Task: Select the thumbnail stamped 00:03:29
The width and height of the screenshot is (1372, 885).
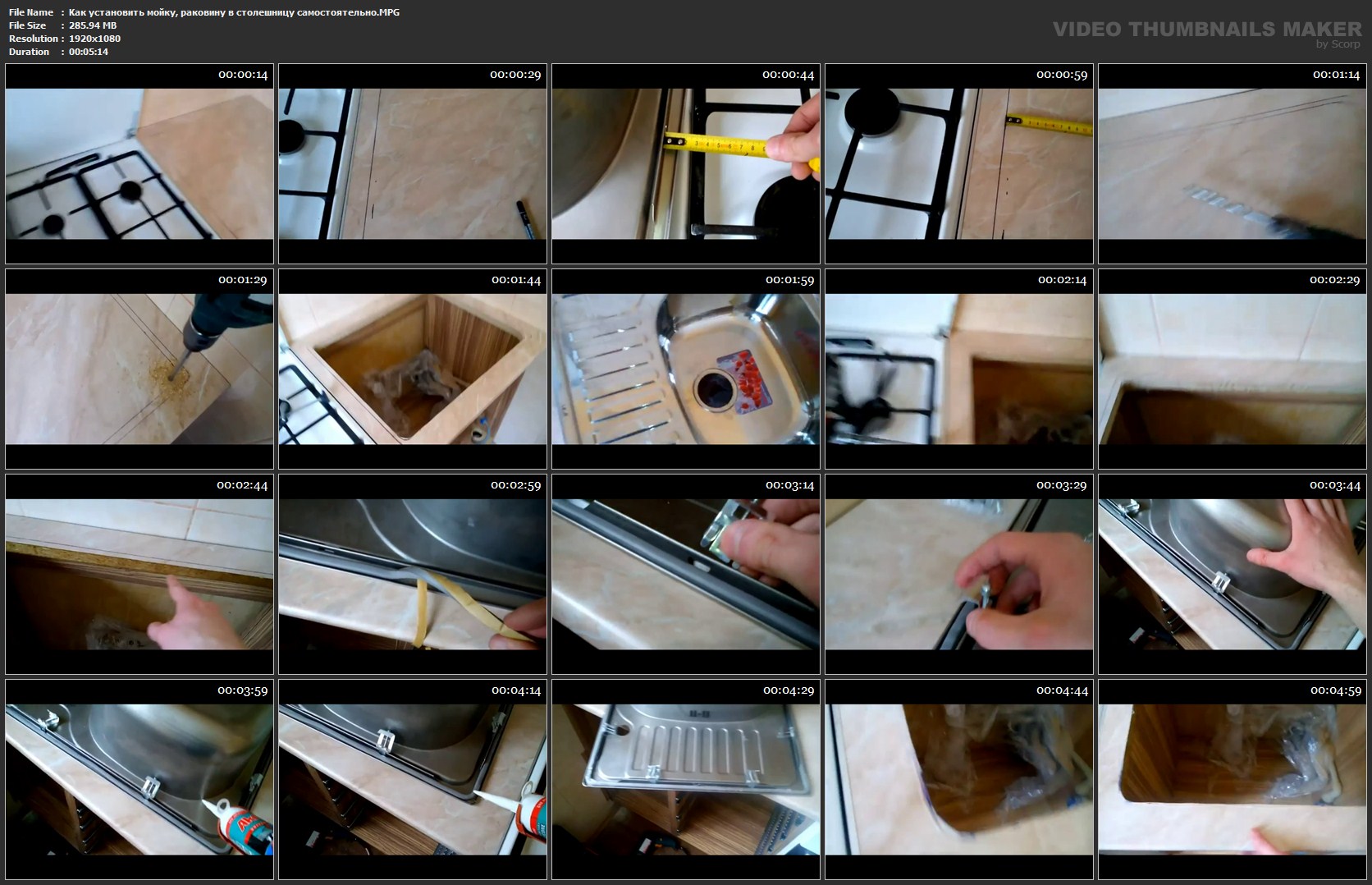Action: click(959, 575)
